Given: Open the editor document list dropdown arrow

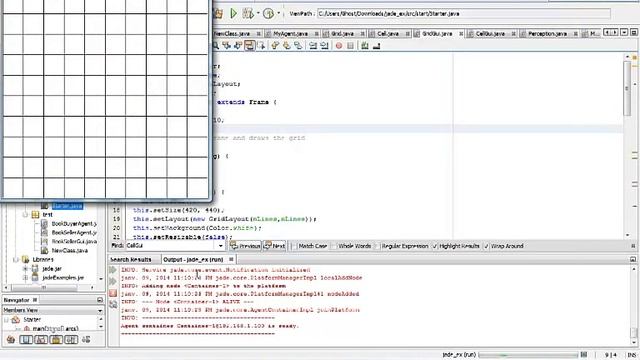Looking at the screenshot, I should click(624, 32).
